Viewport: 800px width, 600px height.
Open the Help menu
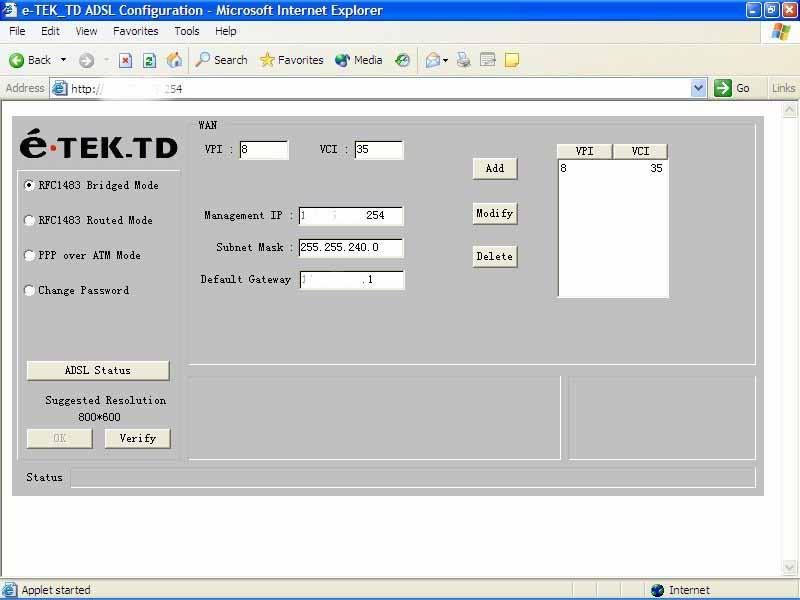pyautogui.click(x=226, y=31)
